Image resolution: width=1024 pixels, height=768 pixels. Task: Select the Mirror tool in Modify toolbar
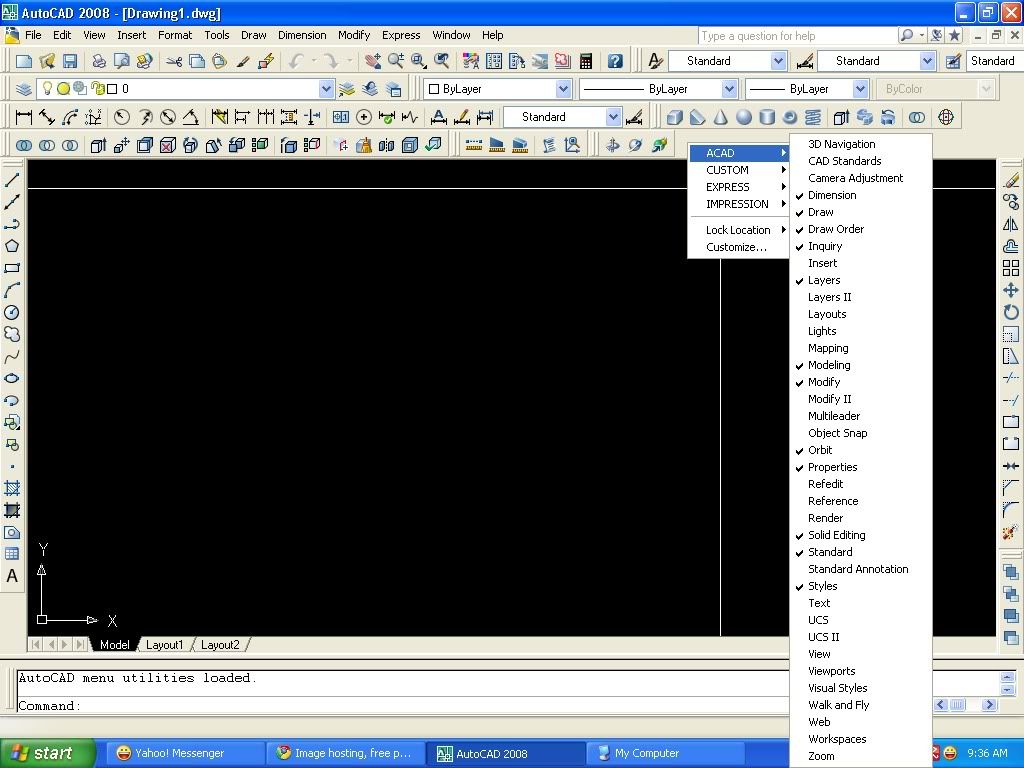(x=1010, y=224)
